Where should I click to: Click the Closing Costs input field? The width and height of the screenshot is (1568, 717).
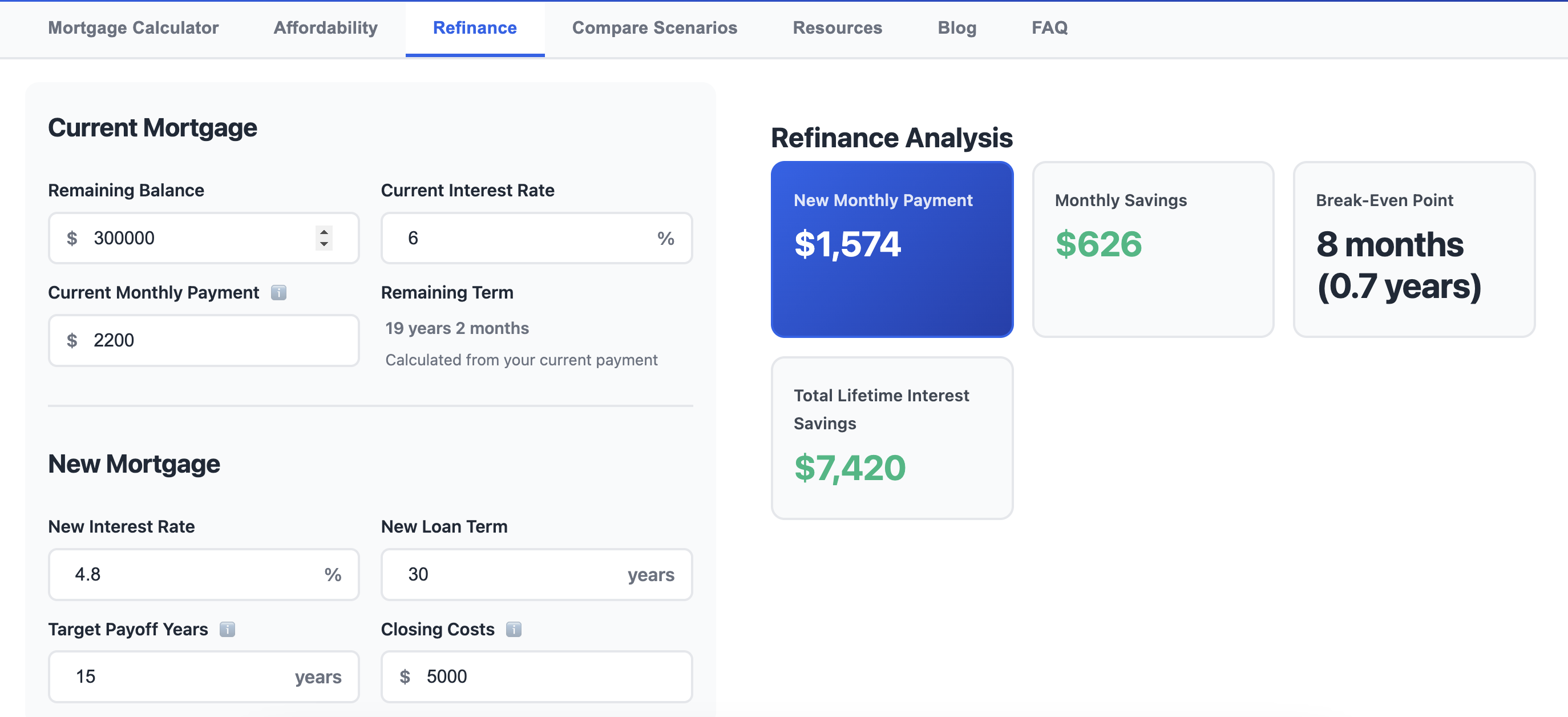(x=536, y=677)
